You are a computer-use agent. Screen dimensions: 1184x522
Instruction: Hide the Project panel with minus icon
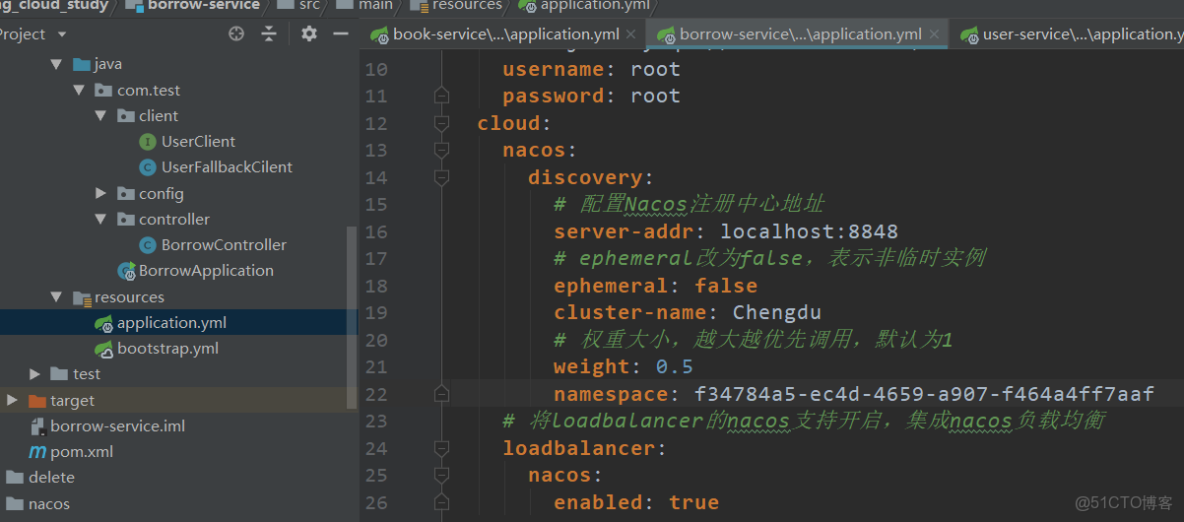coord(341,34)
